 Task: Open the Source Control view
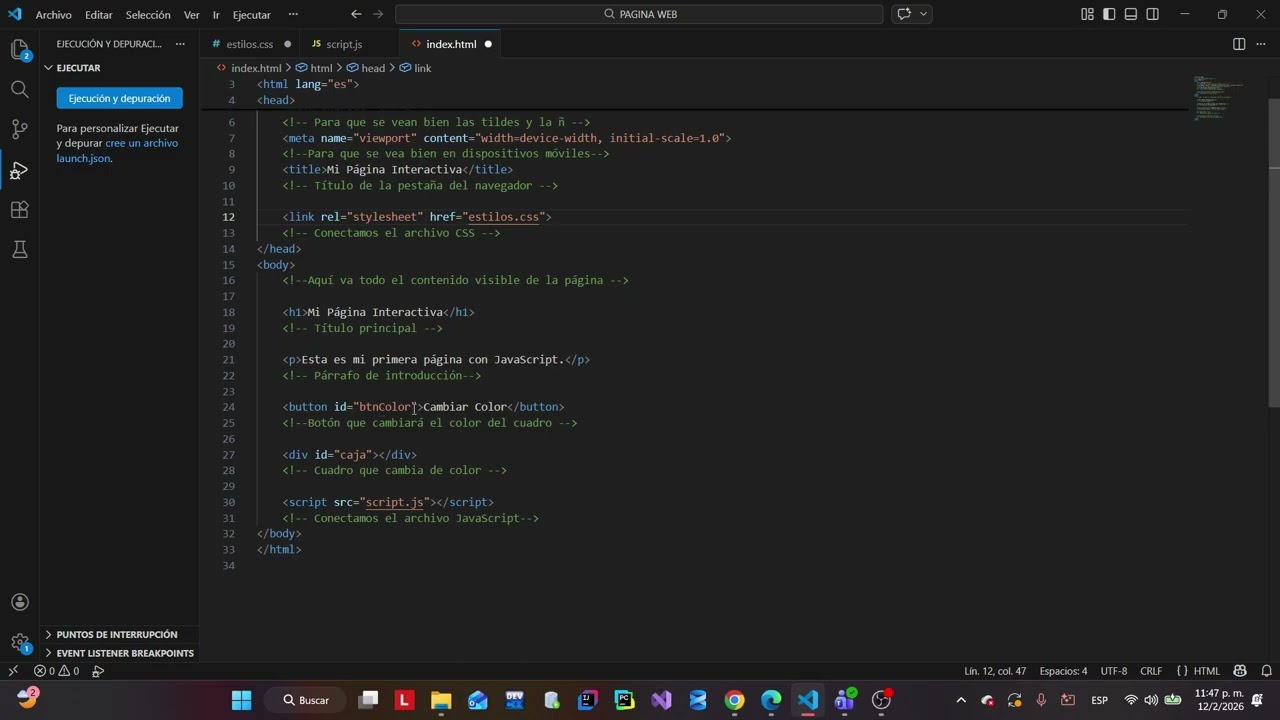point(19,129)
